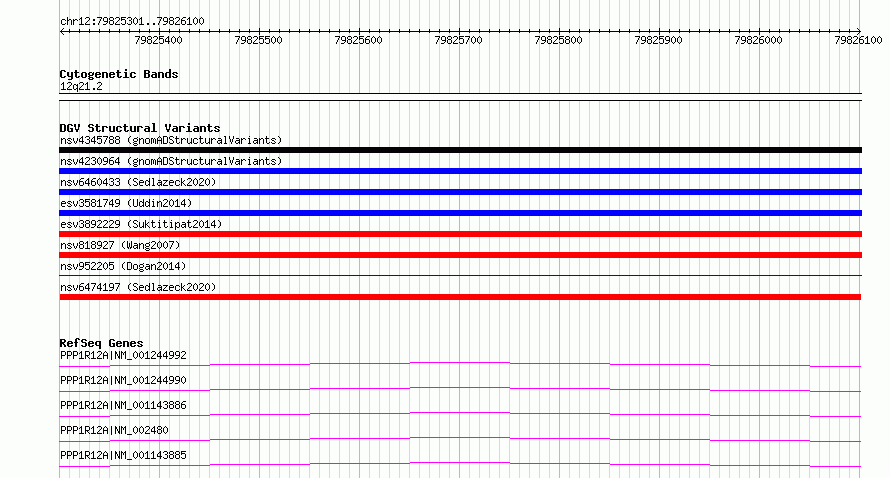Click the 79825900 ruler position label
The image size is (890, 478).
click(658, 40)
